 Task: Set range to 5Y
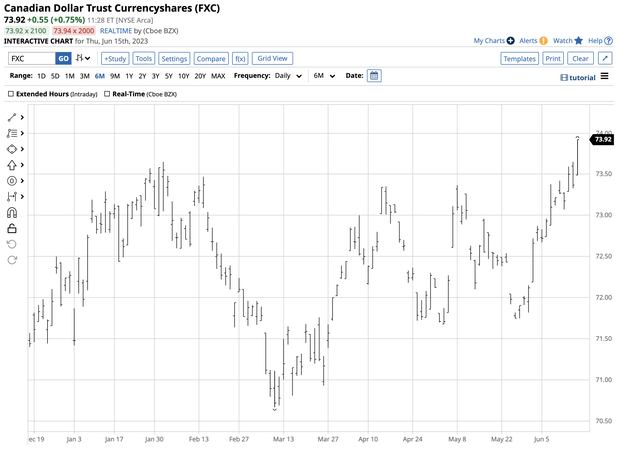(x=169, y=76)
